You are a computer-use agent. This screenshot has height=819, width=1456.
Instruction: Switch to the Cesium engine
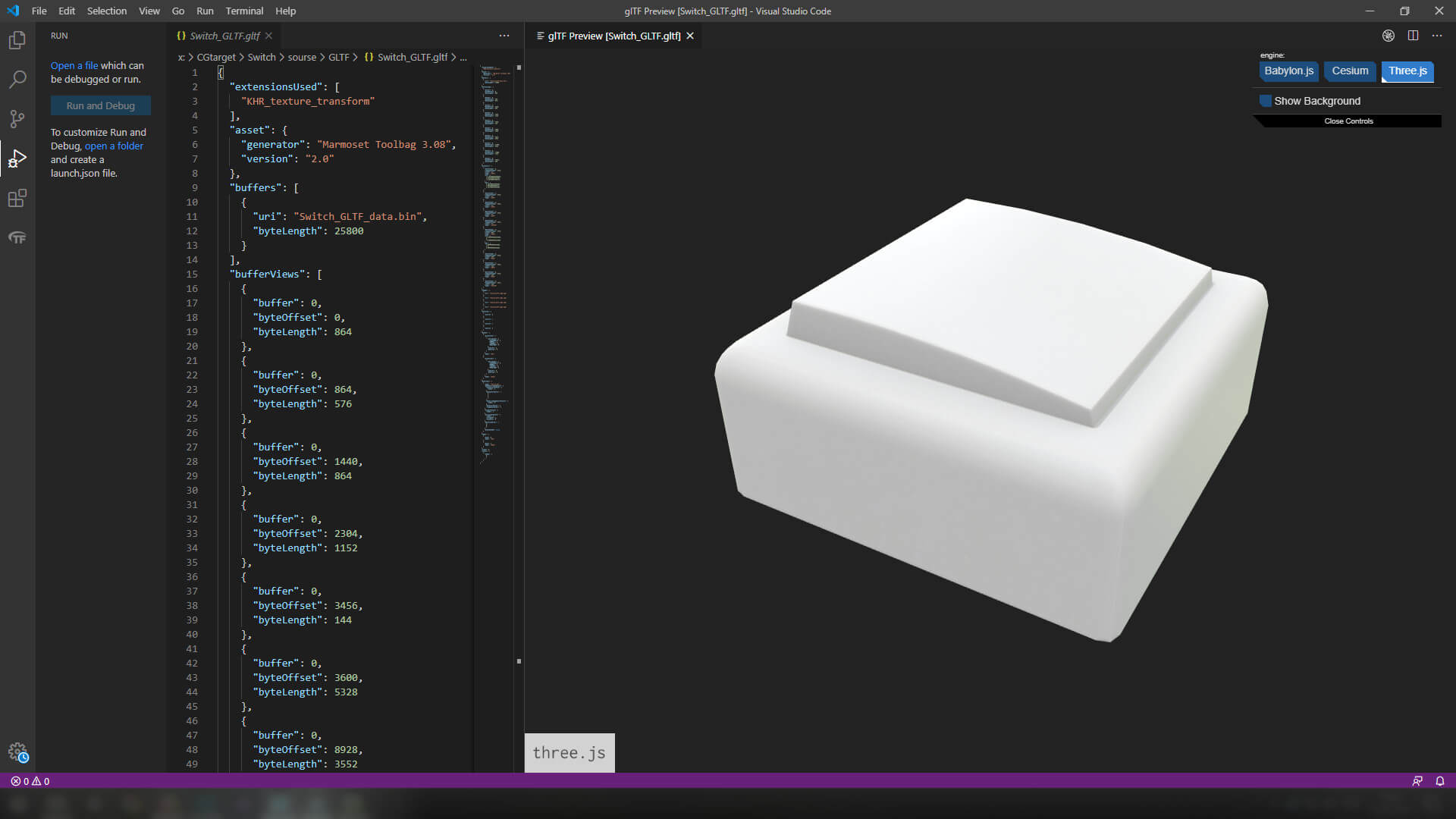pyautogui.click(x=1350, y=71)
